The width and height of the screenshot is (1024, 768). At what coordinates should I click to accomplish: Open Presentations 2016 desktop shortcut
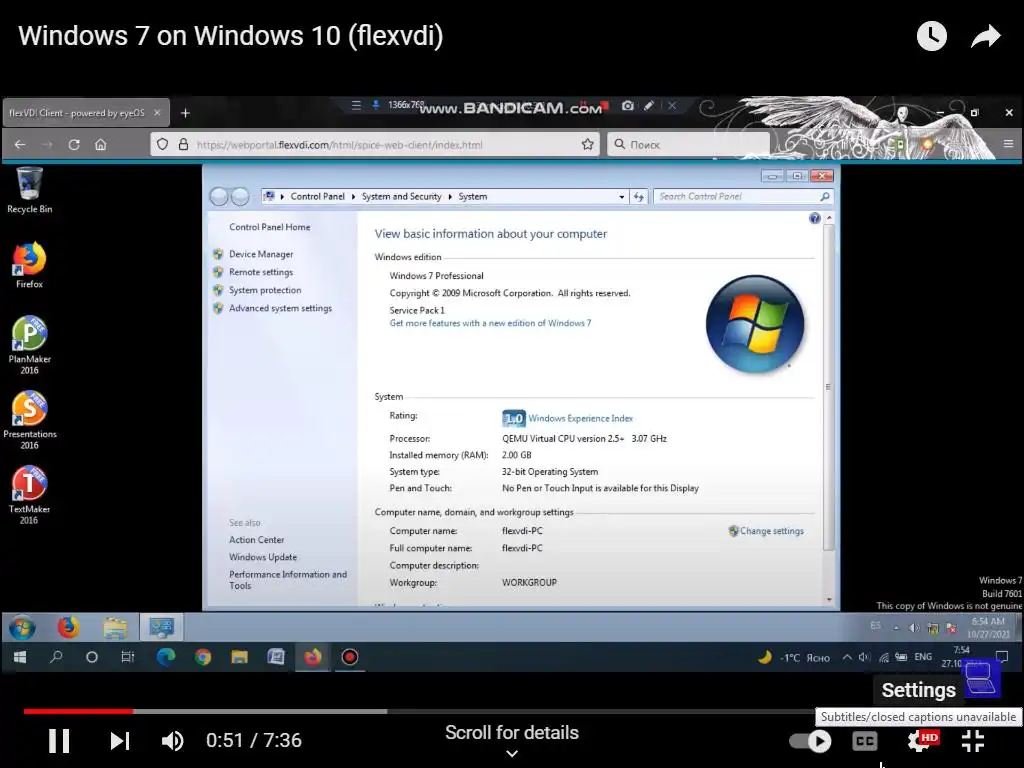point(29,420)
